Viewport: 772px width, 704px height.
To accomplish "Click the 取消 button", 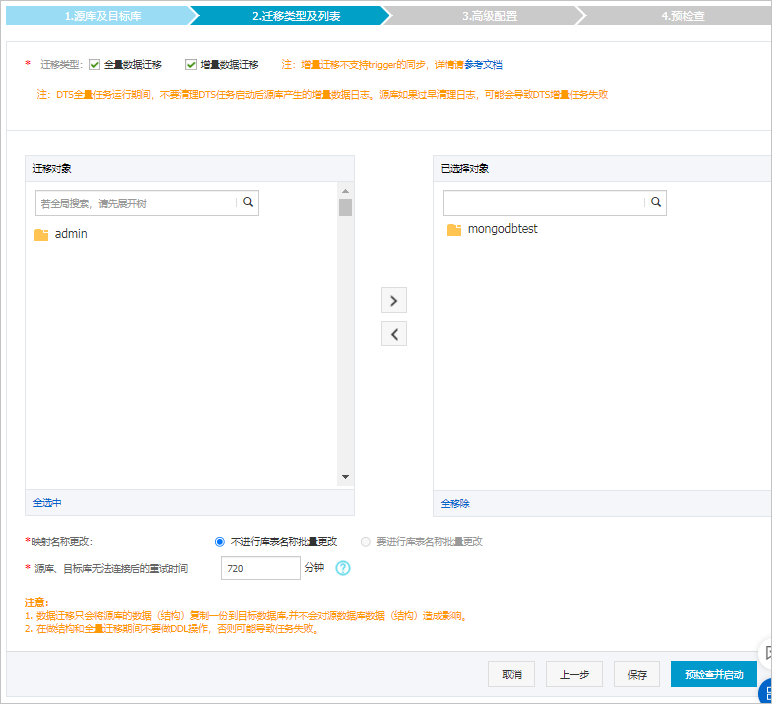I will coord(512,674).
